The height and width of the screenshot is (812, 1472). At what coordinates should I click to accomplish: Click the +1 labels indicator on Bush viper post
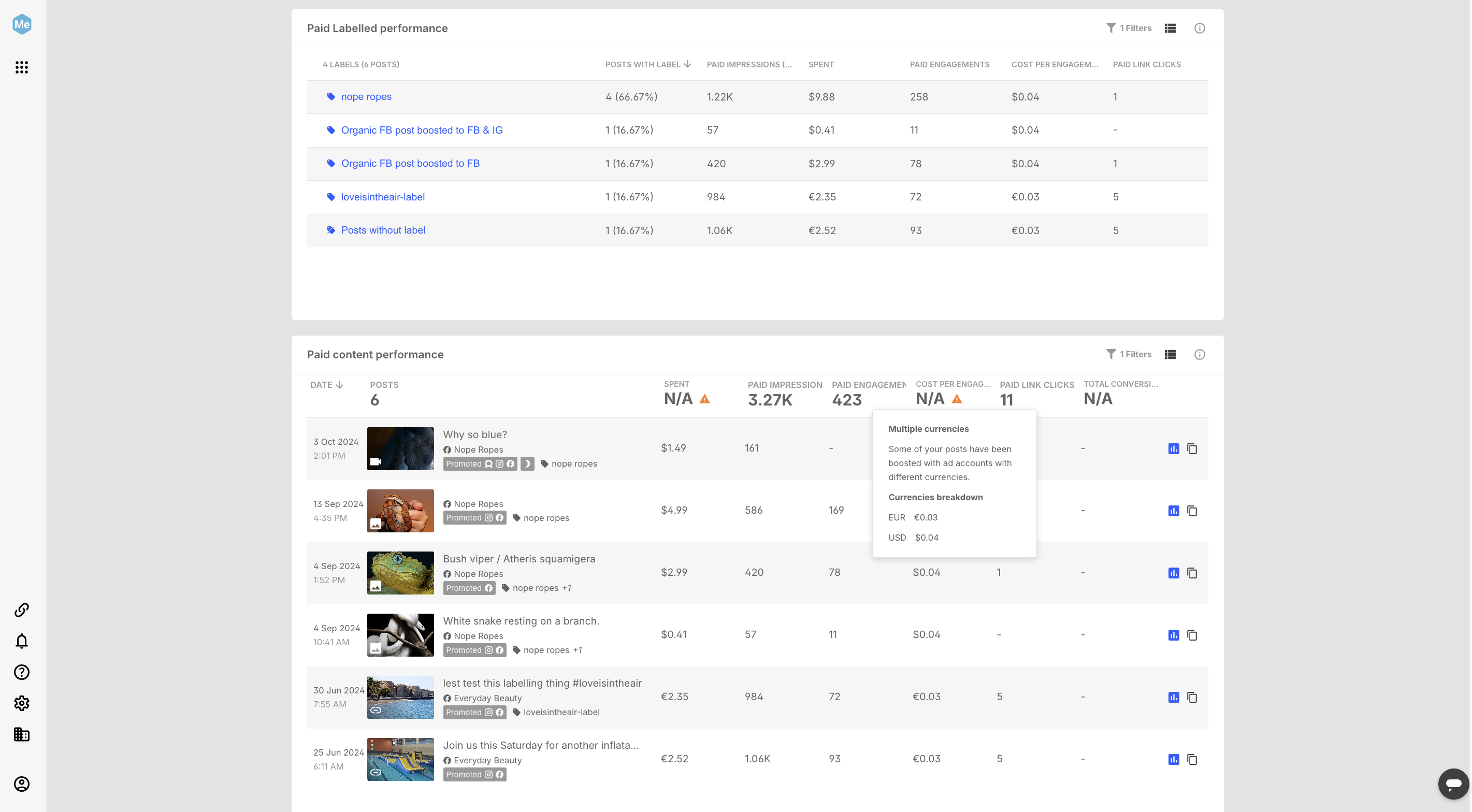click(566, 588)
